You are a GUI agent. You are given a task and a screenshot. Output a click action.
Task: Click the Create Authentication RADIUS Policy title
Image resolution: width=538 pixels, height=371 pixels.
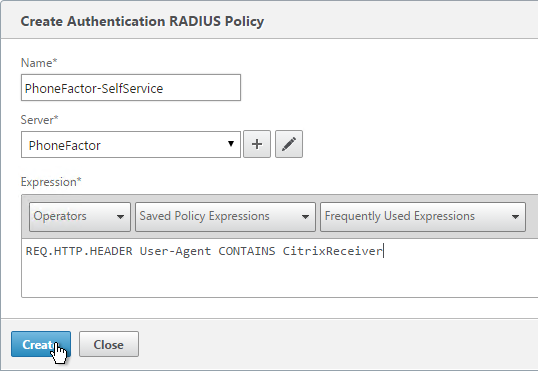142,21
